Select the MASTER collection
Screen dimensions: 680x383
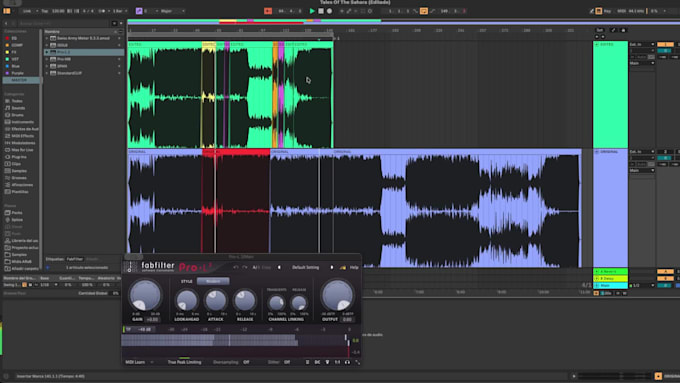pos(20,80)
